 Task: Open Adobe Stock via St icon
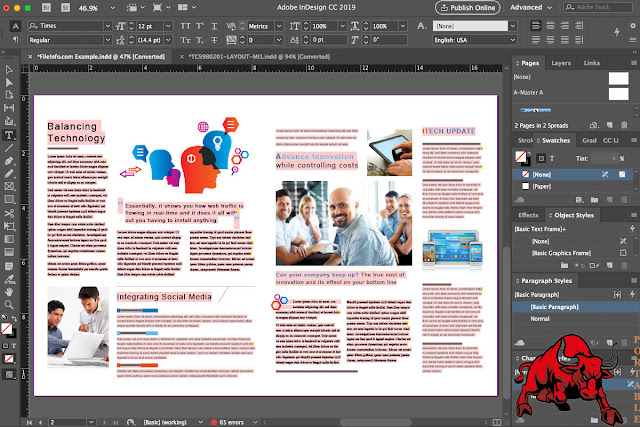[65, 7]
